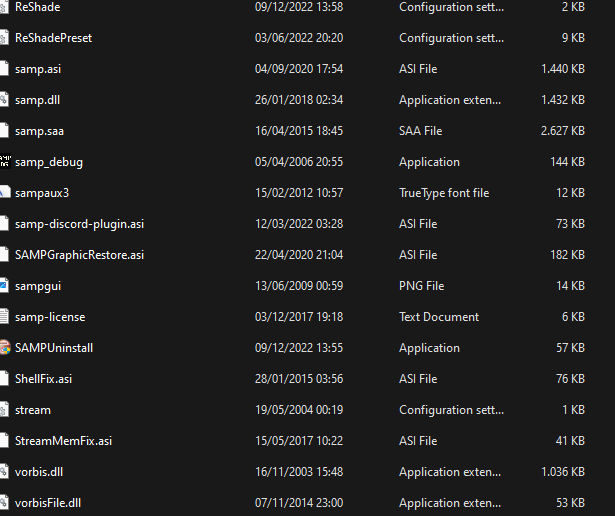Select the ReShade file name
Screen dimensions: 615x516
pyautogui.click(x=38, y=7)
